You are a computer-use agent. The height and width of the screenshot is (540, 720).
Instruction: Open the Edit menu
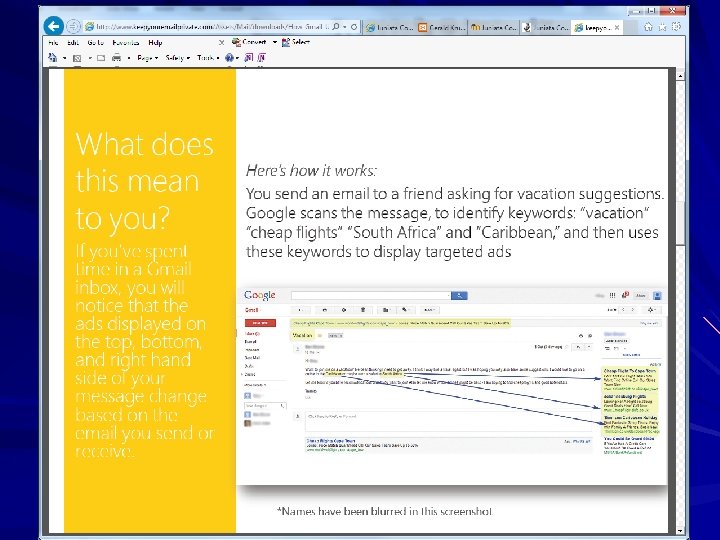point(73,42)
